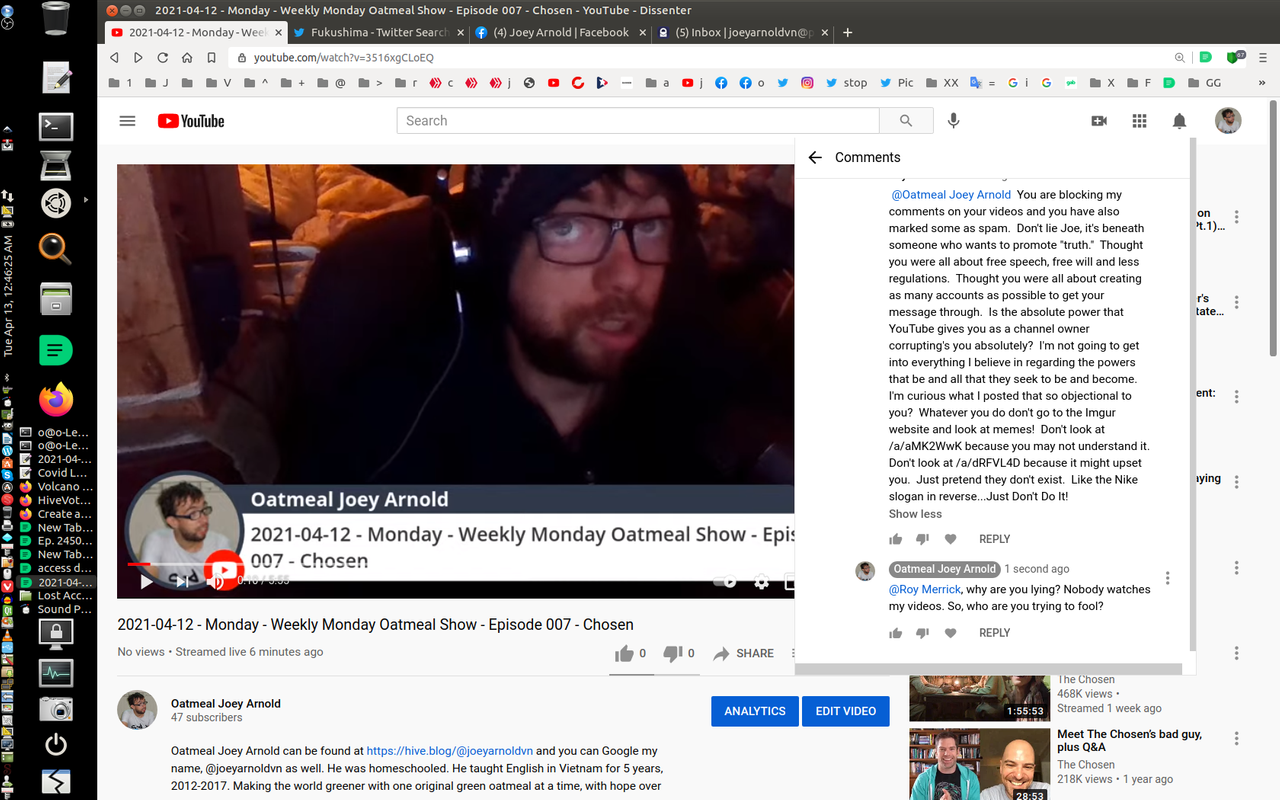The image size is (1280, 800).
Task: Reload the page in browser toolbar
Action: click(163, 58)
